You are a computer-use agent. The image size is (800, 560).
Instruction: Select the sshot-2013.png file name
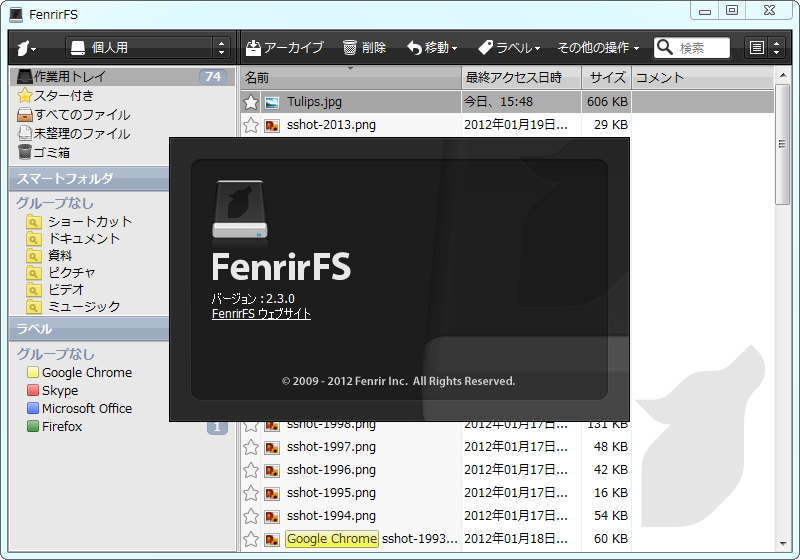(x=331, y=125)
